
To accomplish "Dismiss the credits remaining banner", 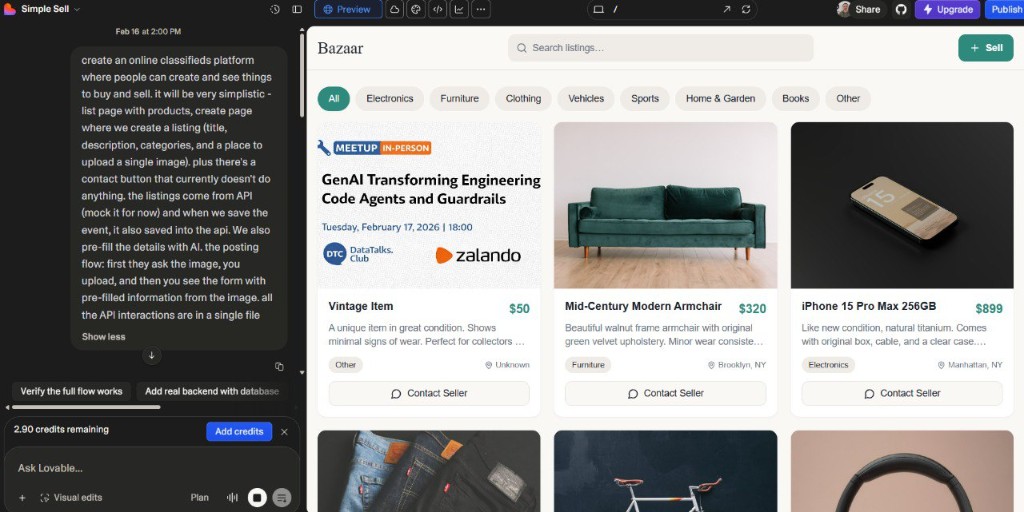I will (284, 432).
